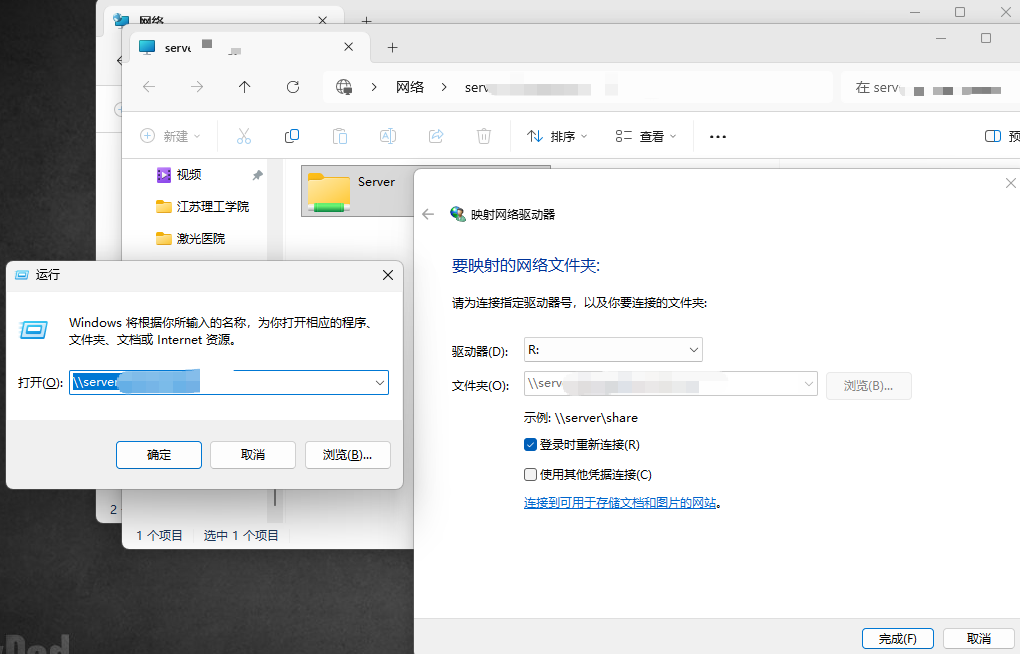Close the tab in the back 网络 window
1020x654 pixels.
click(323, 20)
